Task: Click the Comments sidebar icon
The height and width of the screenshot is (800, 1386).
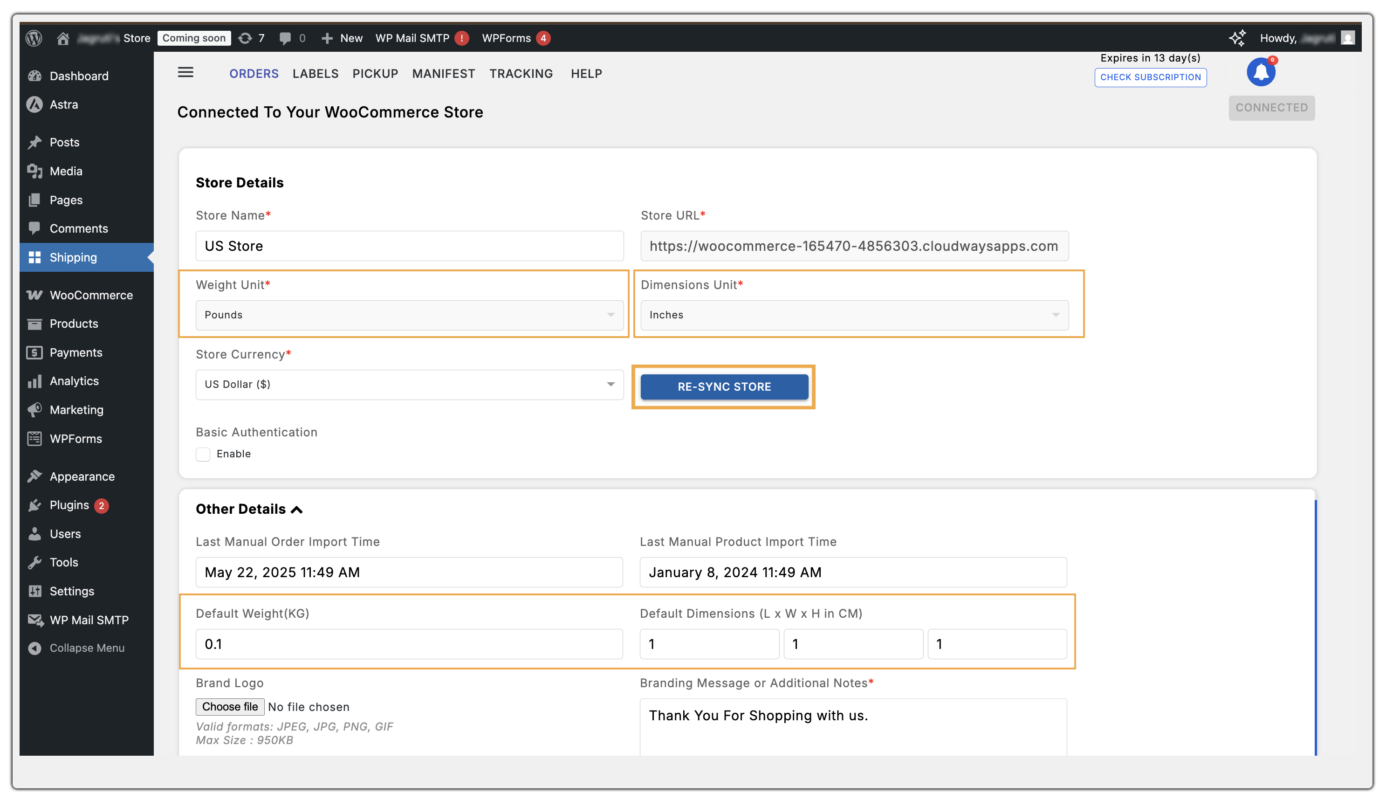Action: [x=35, y=228]
